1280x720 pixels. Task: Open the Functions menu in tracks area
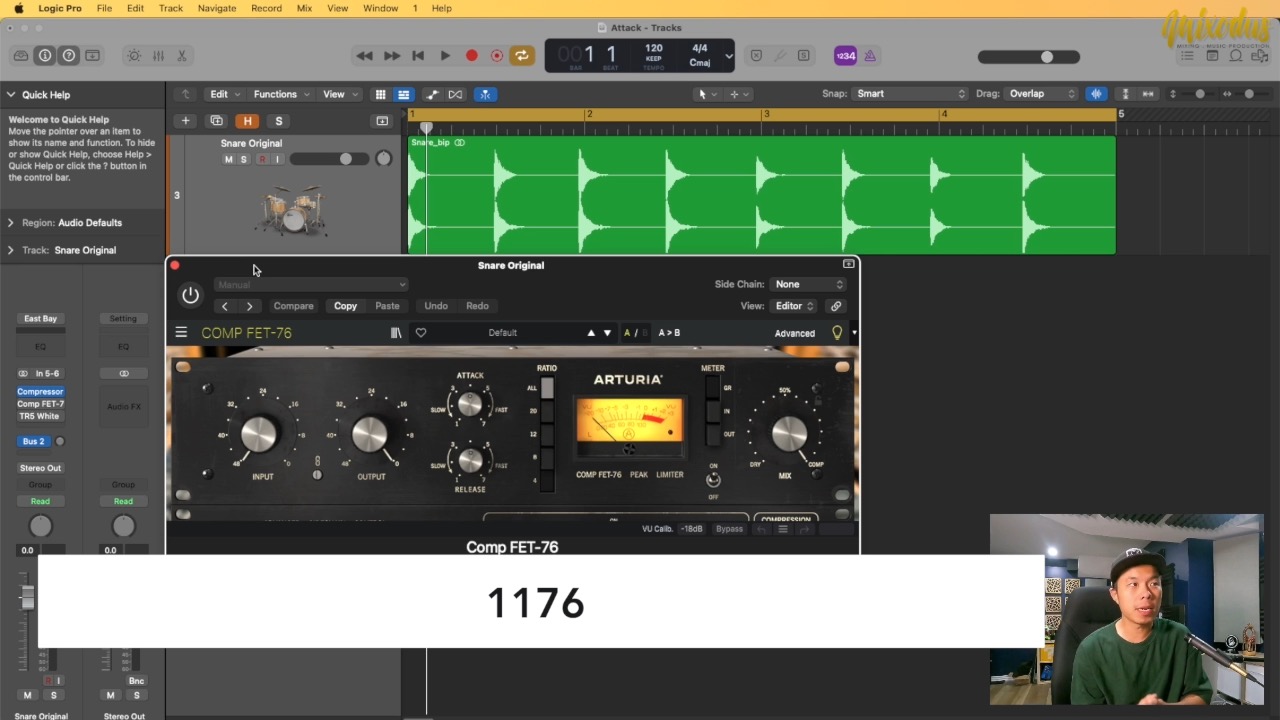[x=281, y=94]
